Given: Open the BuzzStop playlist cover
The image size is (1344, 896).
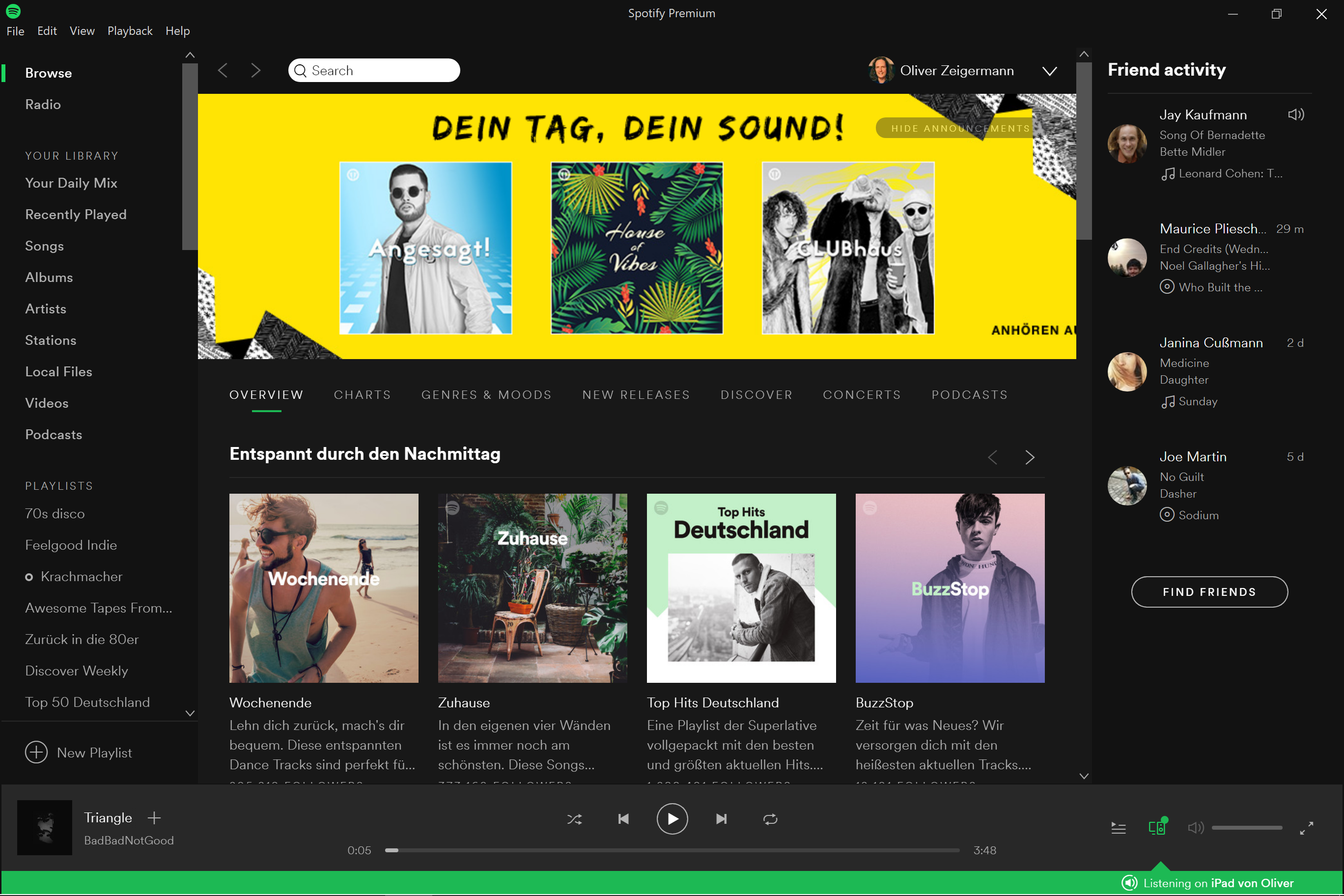Looking at the screenshot, I should click(x=950, y=588).
